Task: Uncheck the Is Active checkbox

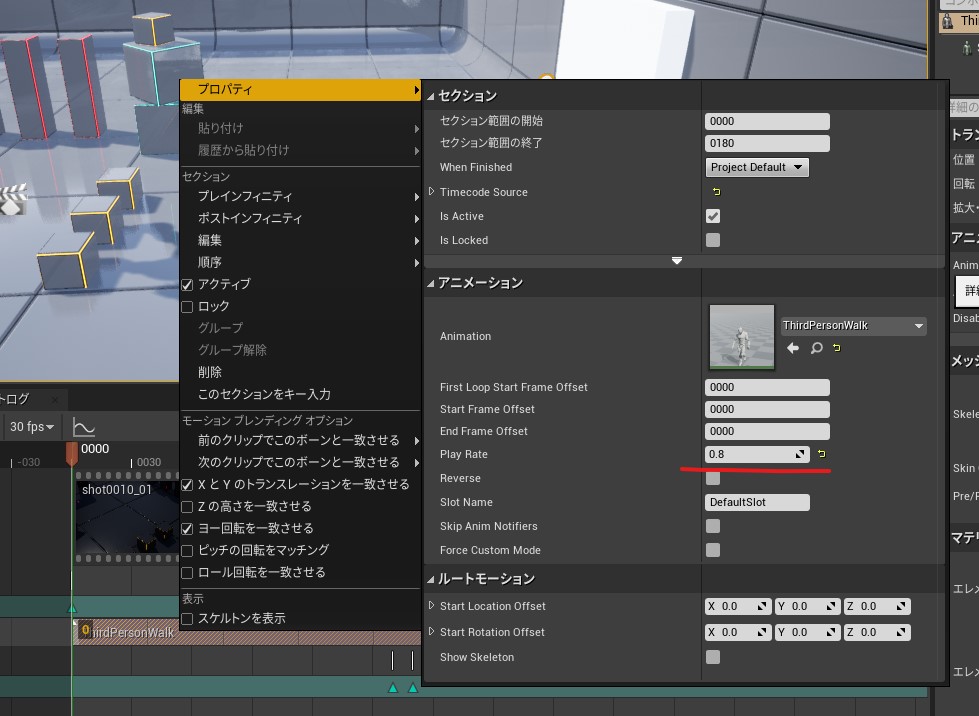Action: pos(713,216)
